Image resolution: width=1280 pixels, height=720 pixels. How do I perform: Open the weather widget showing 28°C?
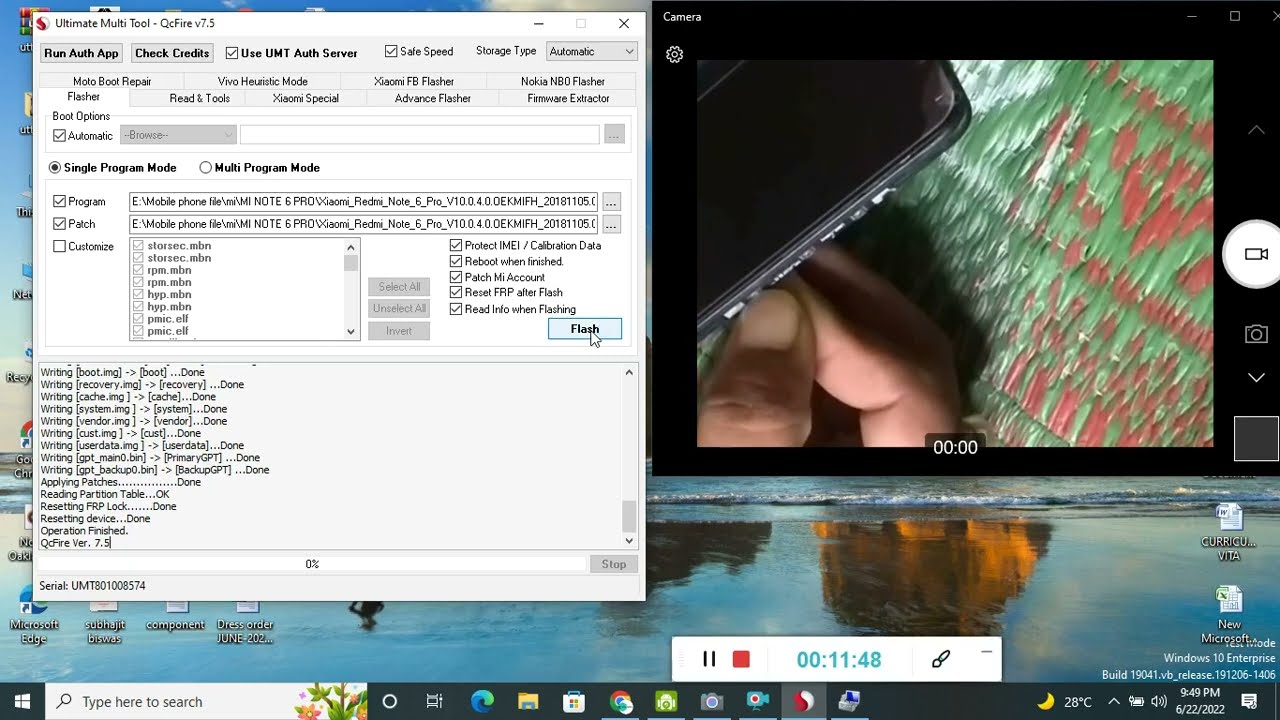click(x=1064, y=701)
